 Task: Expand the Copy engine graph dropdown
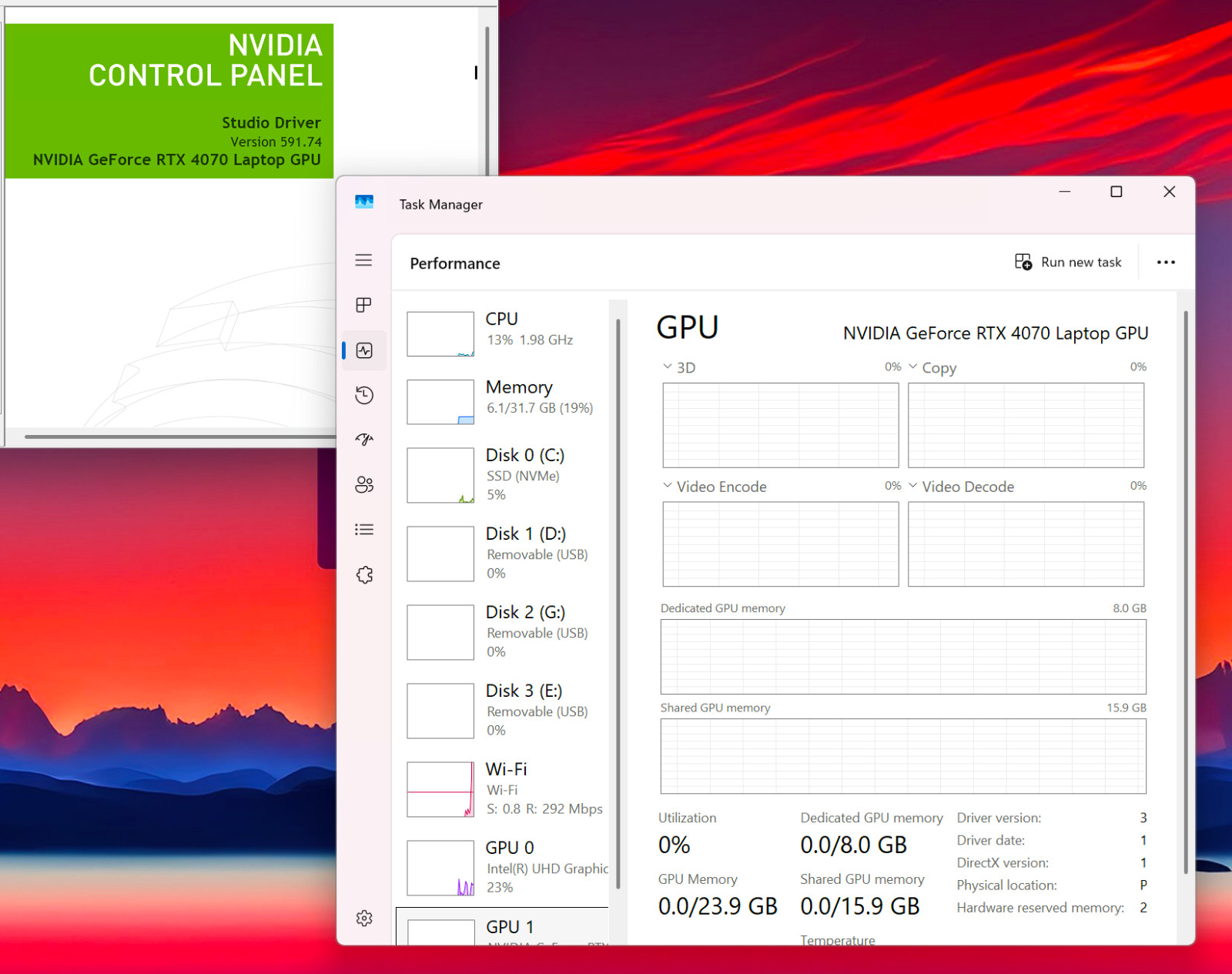click(913, 367)
